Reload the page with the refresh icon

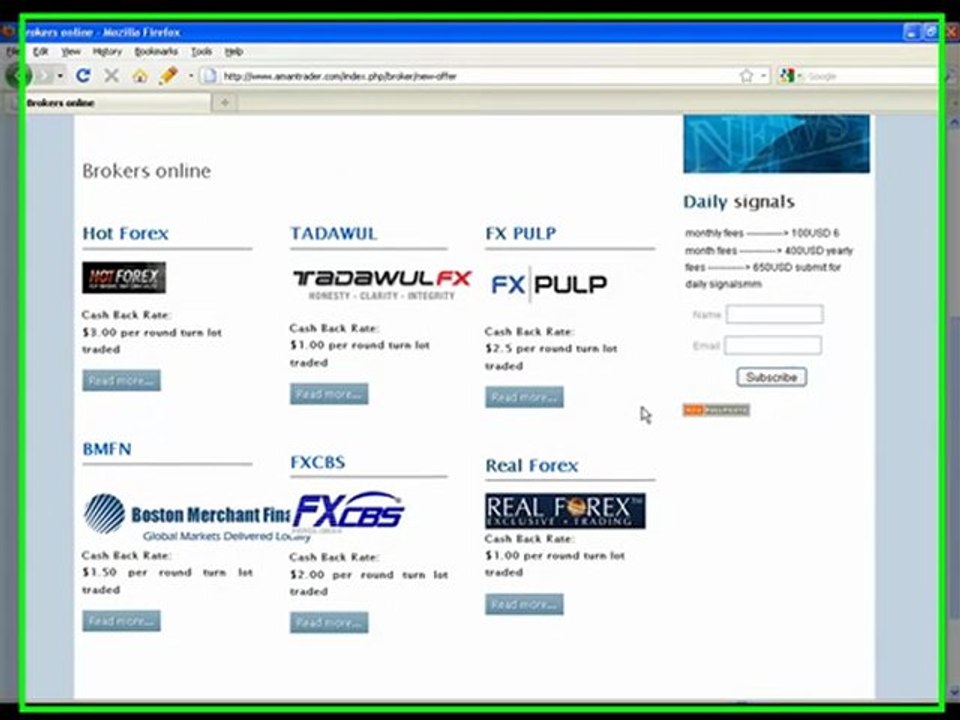83,76
